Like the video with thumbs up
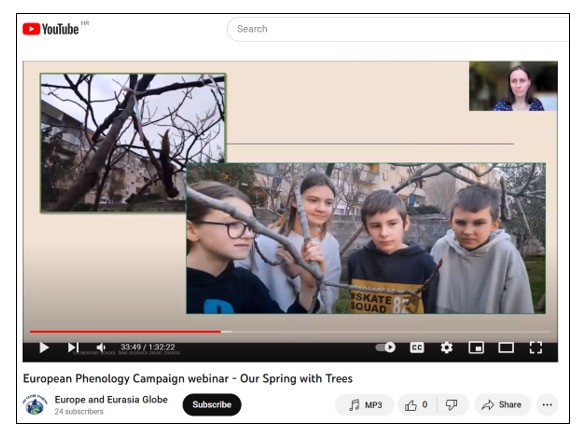The width and height of the screenshot is (585, 440). [416, 405]
